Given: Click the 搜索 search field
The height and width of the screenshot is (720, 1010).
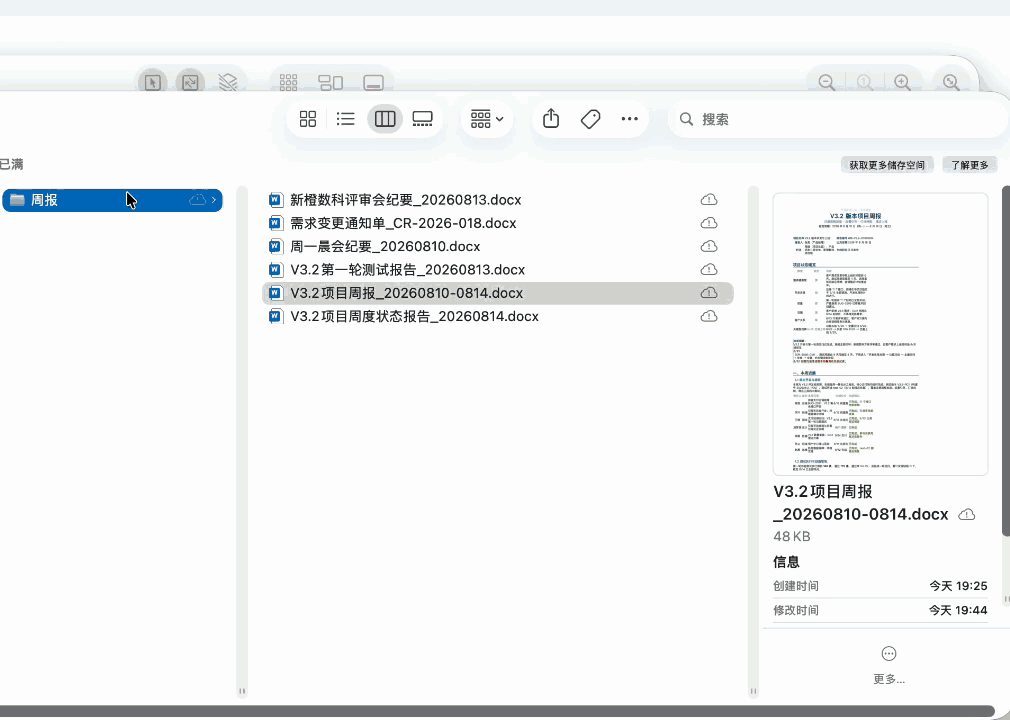Looking at the screenshot, I should 837,119.
